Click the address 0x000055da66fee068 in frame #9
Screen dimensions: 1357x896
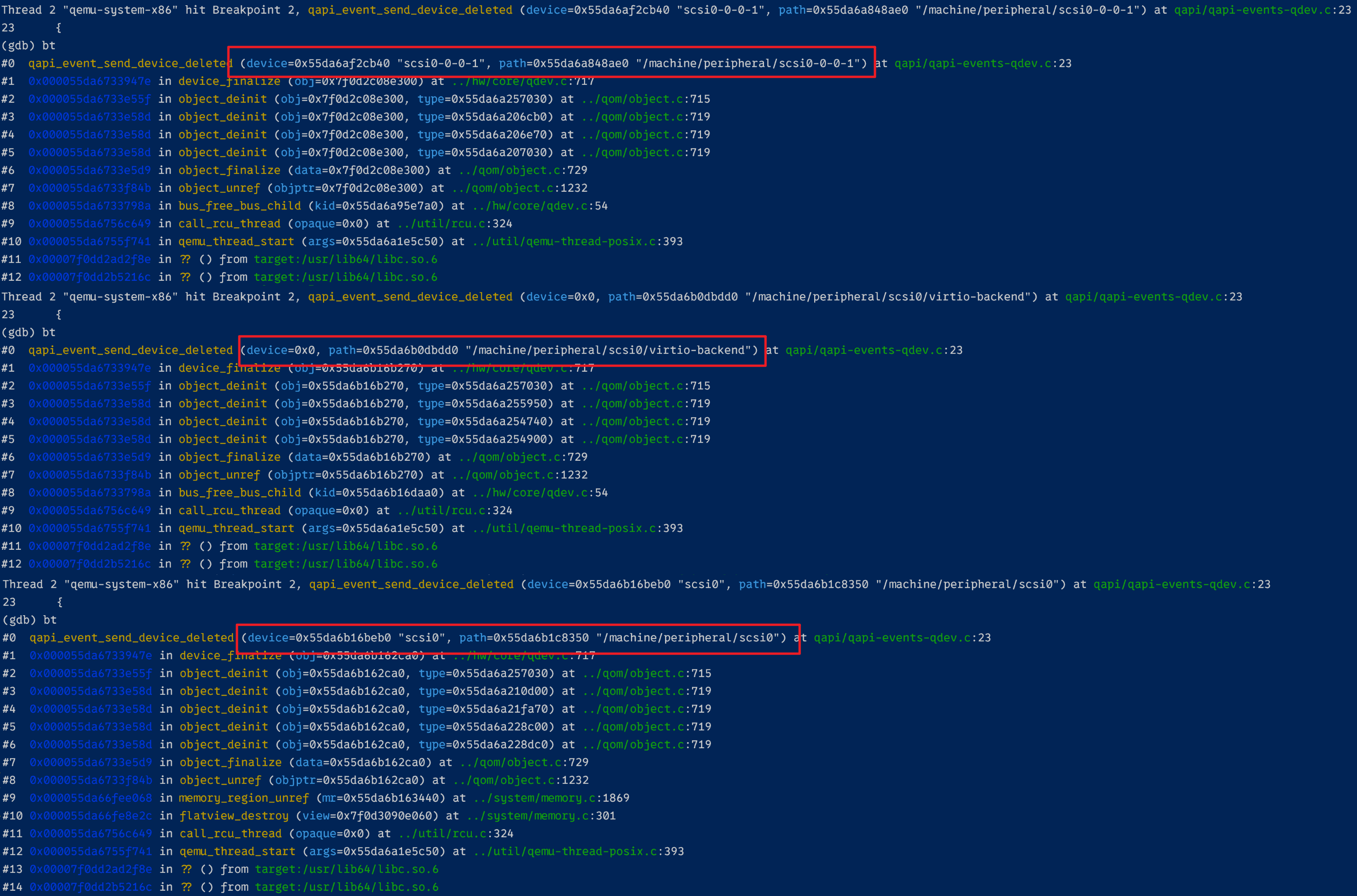point(91,797)
